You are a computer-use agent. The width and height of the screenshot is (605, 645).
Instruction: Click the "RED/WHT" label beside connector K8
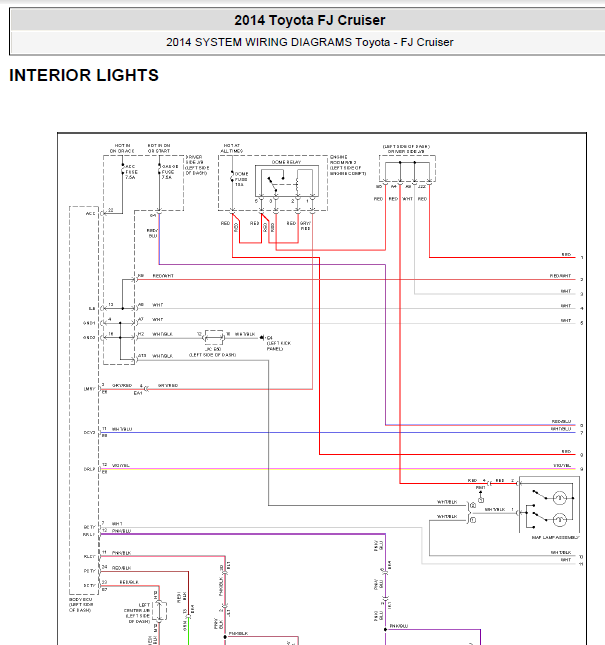pos(163,276)
